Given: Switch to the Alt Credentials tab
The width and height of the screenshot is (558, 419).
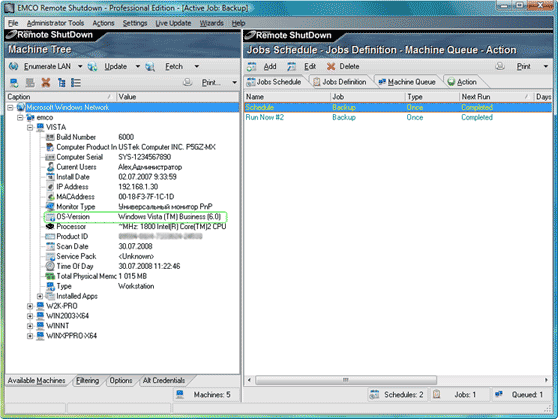Looking at the screenshot, I should [164, 381].
